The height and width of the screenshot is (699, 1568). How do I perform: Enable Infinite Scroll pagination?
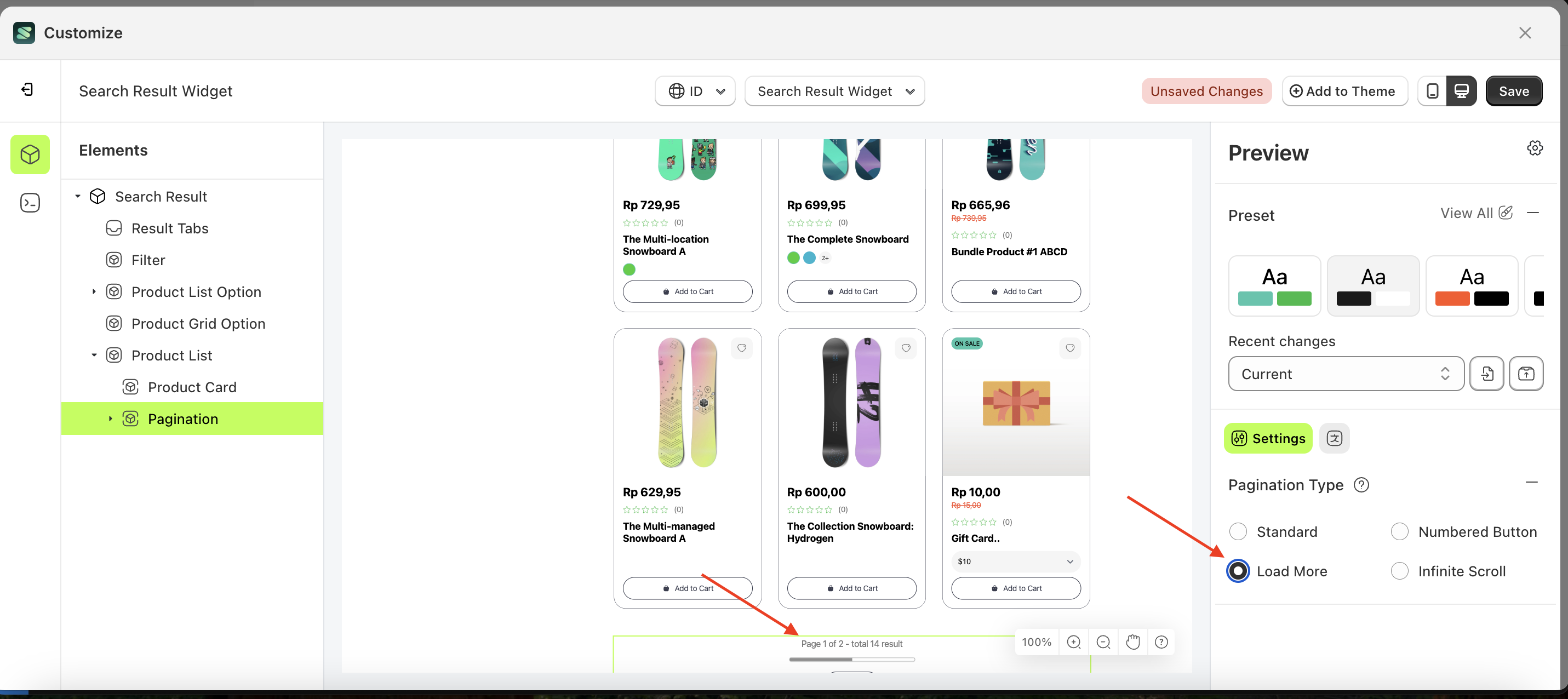tap(1399, 571)
